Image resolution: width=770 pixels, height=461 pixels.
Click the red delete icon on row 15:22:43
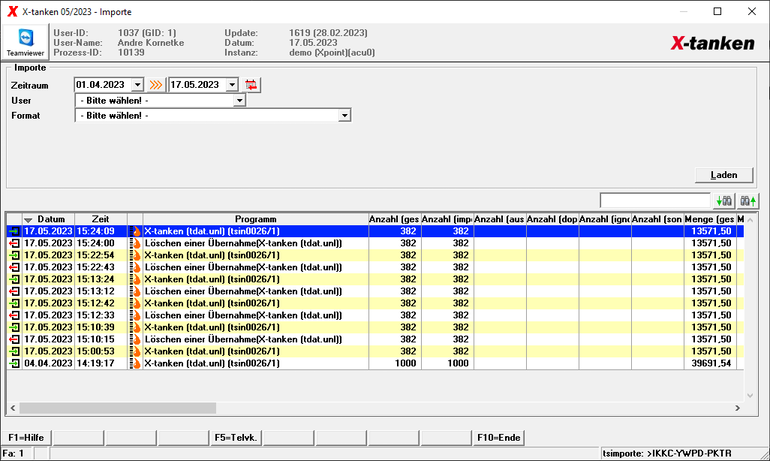pos(14,267)
